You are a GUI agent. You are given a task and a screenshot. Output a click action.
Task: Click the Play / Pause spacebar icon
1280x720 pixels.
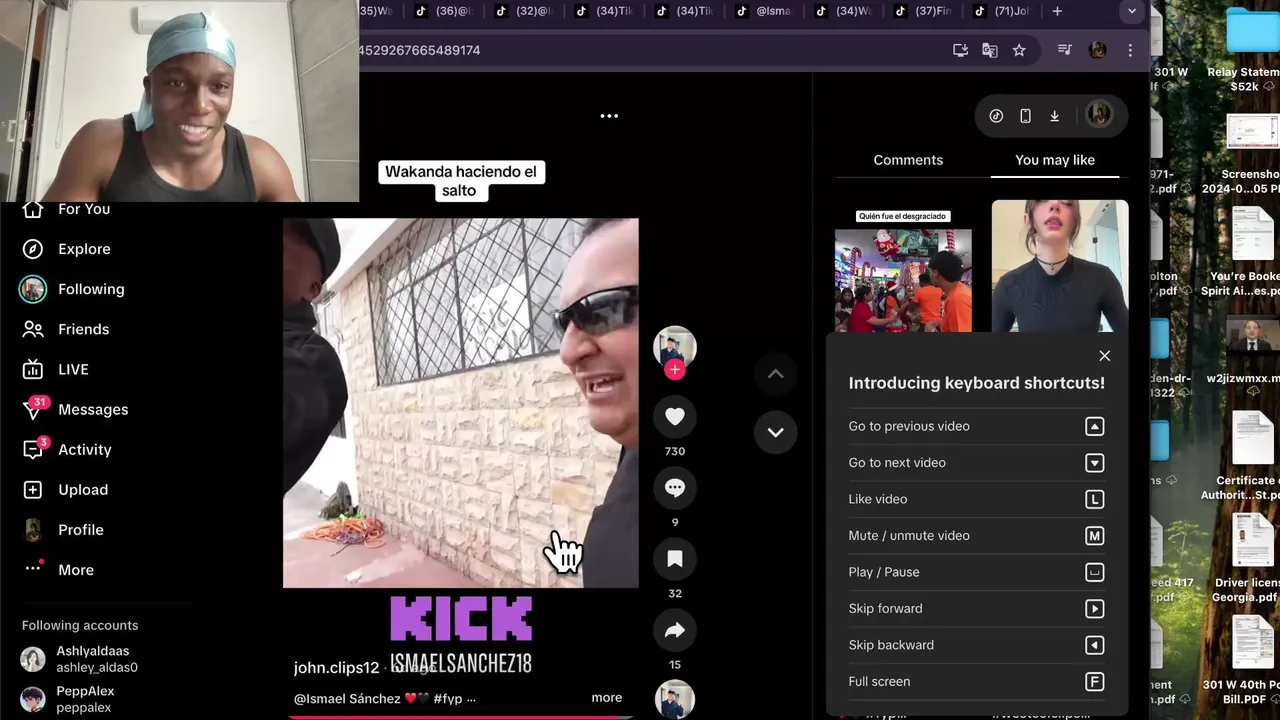pyautogui.click(x=1095, y=572)
